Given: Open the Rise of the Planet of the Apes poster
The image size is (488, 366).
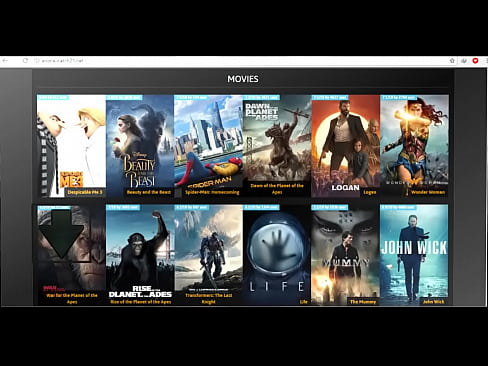Looking at the screenshot, I should pyautogui.click(x=140, y=255).
